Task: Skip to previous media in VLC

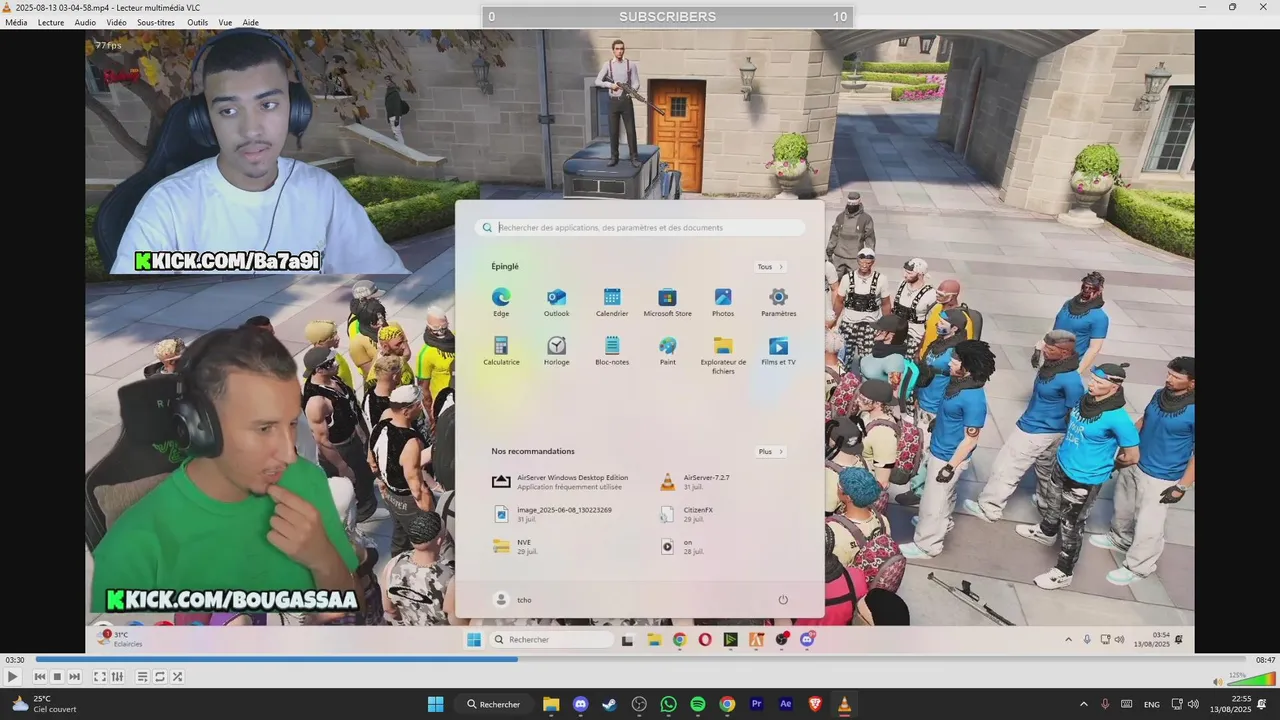Action: [40, 677]
